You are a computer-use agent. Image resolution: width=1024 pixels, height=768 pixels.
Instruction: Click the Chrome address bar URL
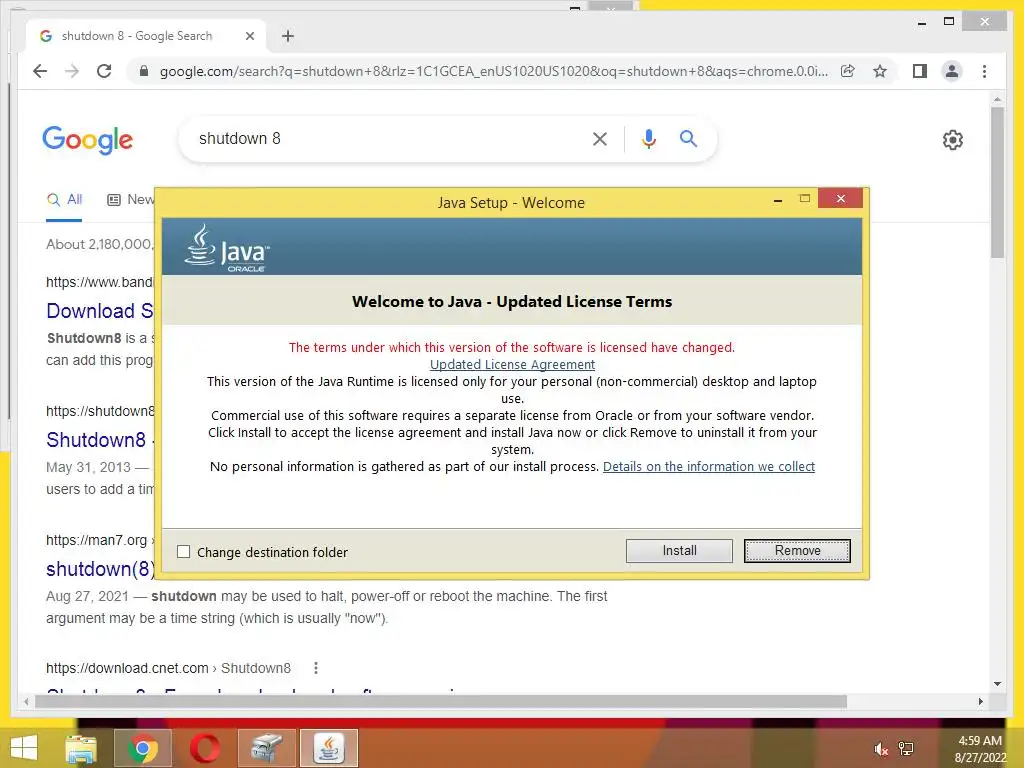493,71
